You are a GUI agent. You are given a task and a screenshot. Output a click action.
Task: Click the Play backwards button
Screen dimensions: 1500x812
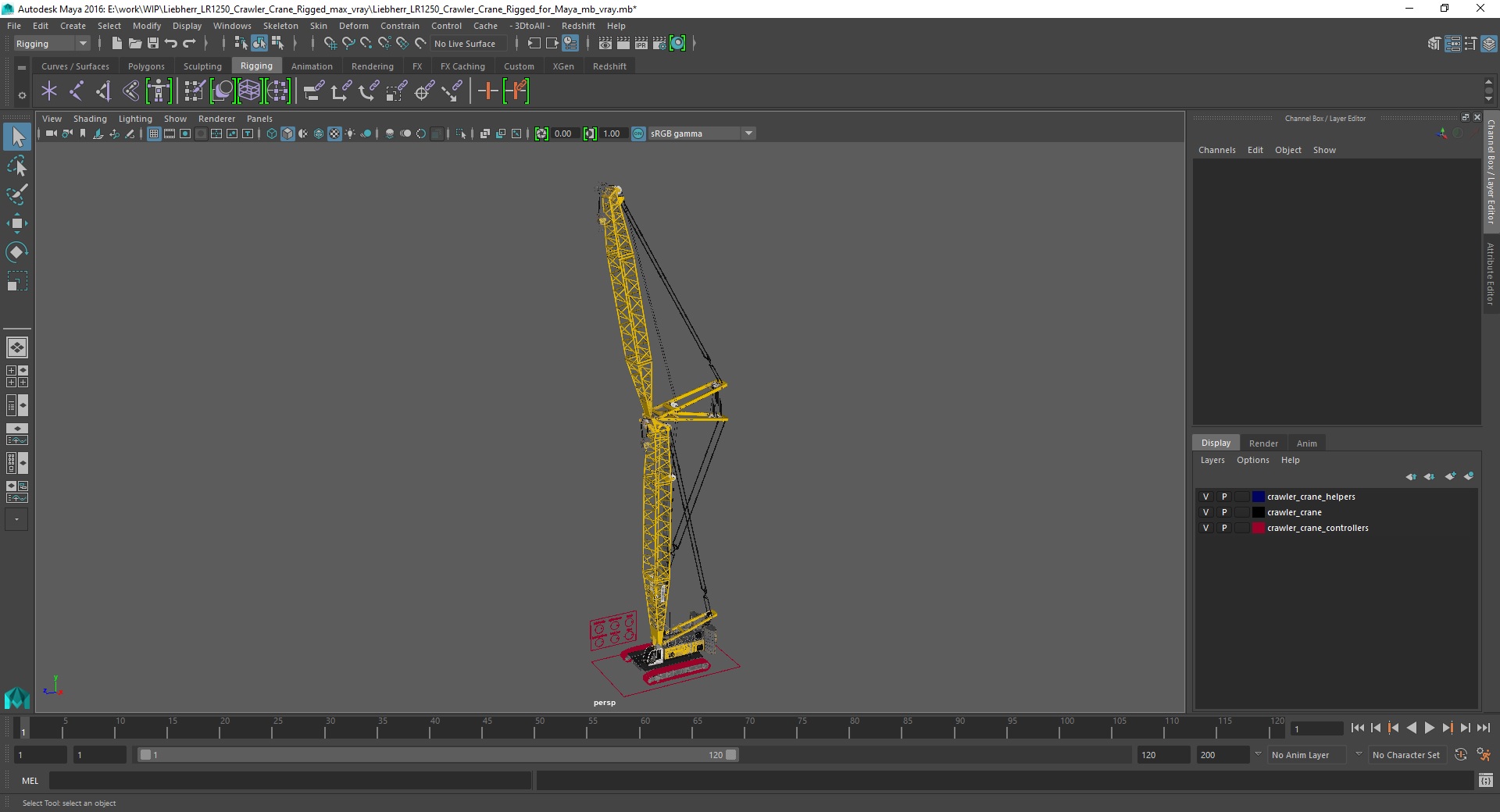pos(1411,728)
